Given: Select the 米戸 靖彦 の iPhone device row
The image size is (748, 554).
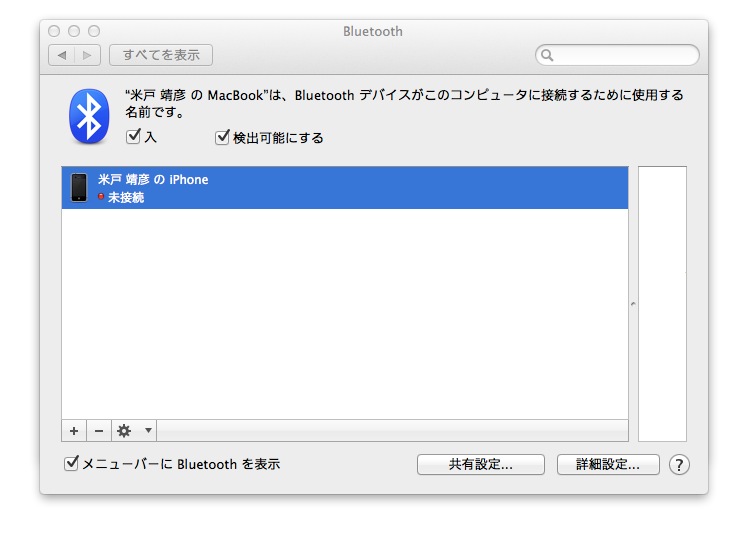Looking at the screenshot, I should pos(345,188).
